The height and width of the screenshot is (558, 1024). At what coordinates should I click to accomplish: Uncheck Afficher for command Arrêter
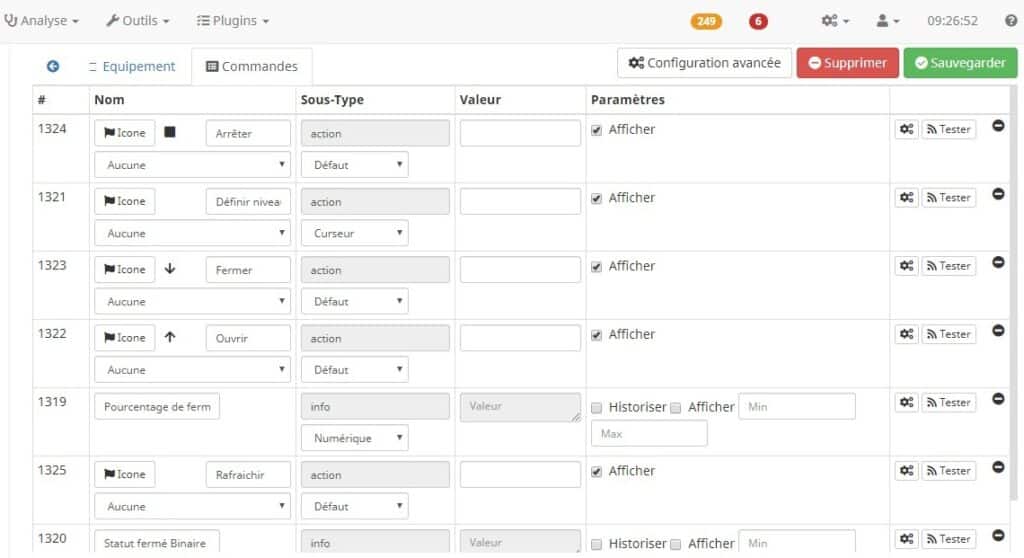coord(597,130)
